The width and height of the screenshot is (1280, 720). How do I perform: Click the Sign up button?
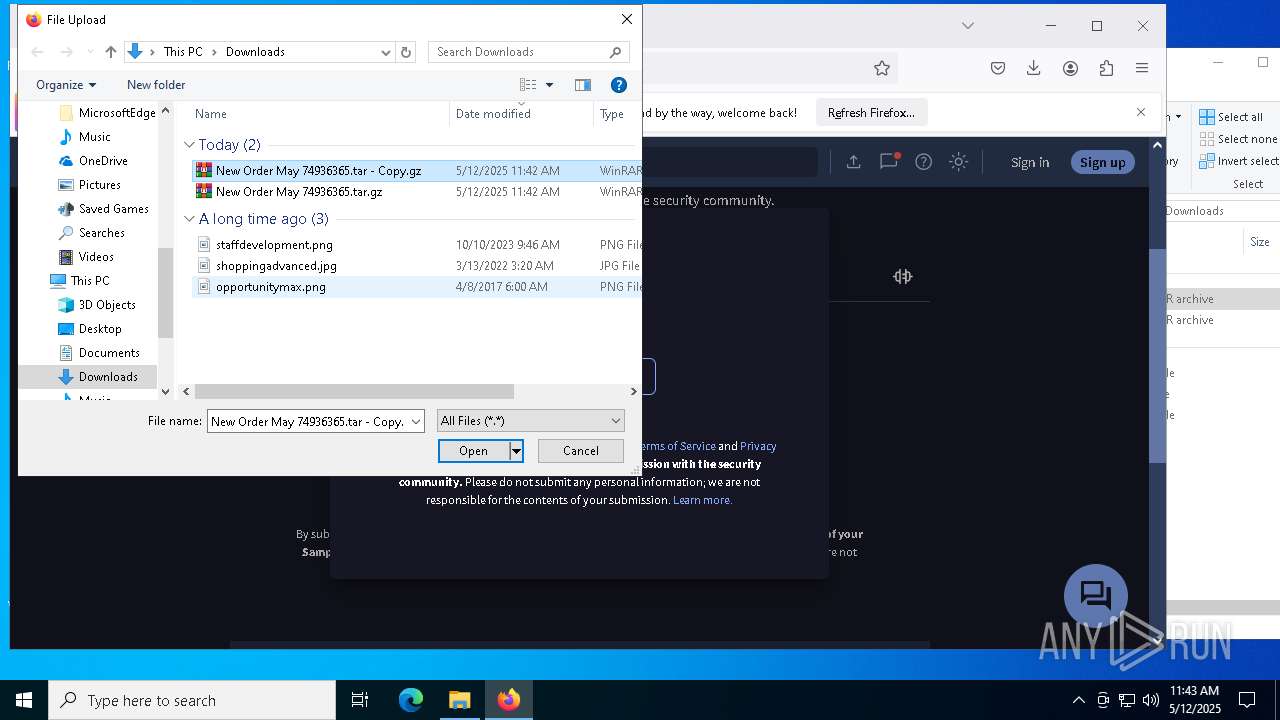point(1103,162)
